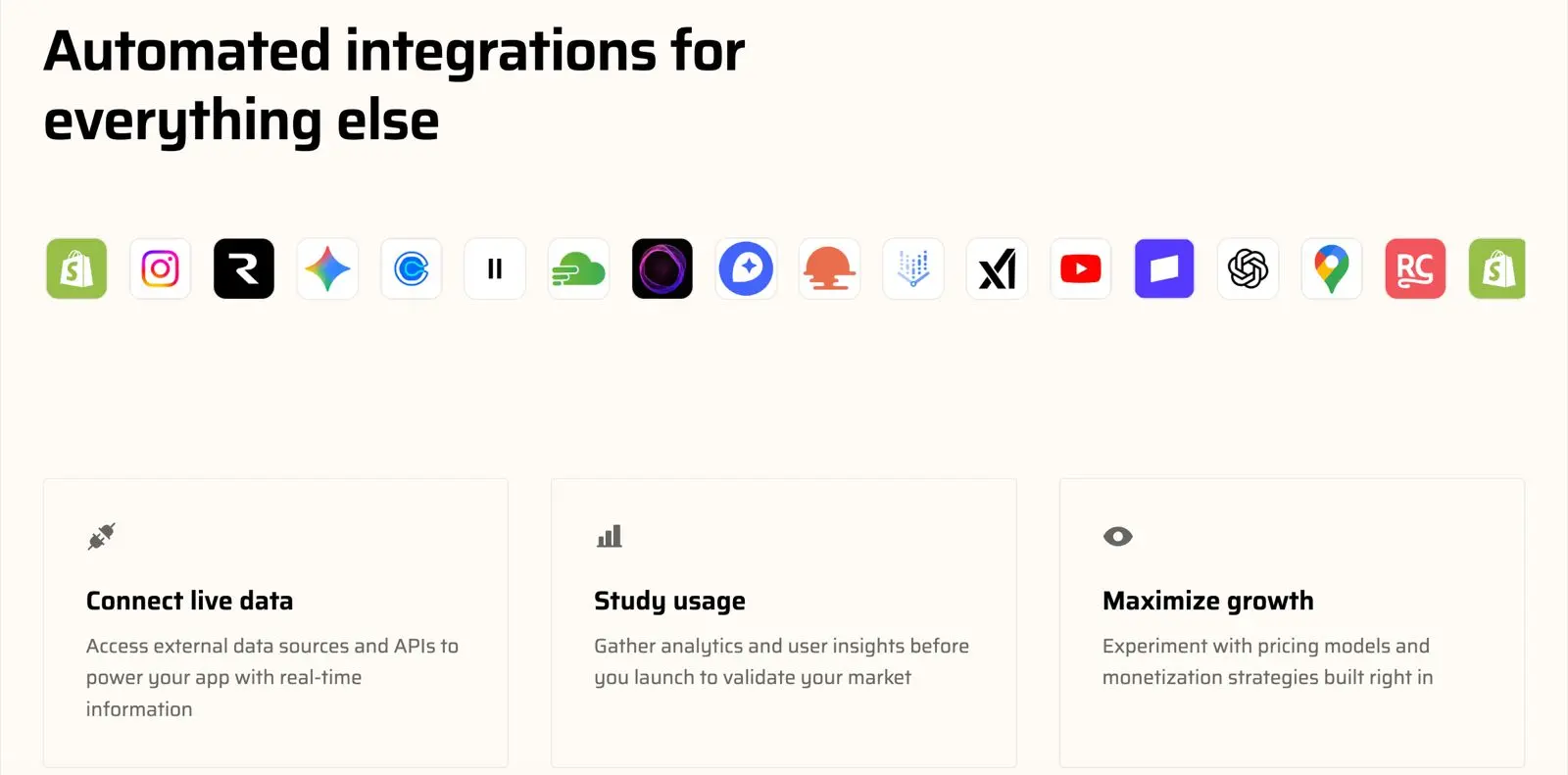Open the xAI integration icon

(x=997, y=268)
